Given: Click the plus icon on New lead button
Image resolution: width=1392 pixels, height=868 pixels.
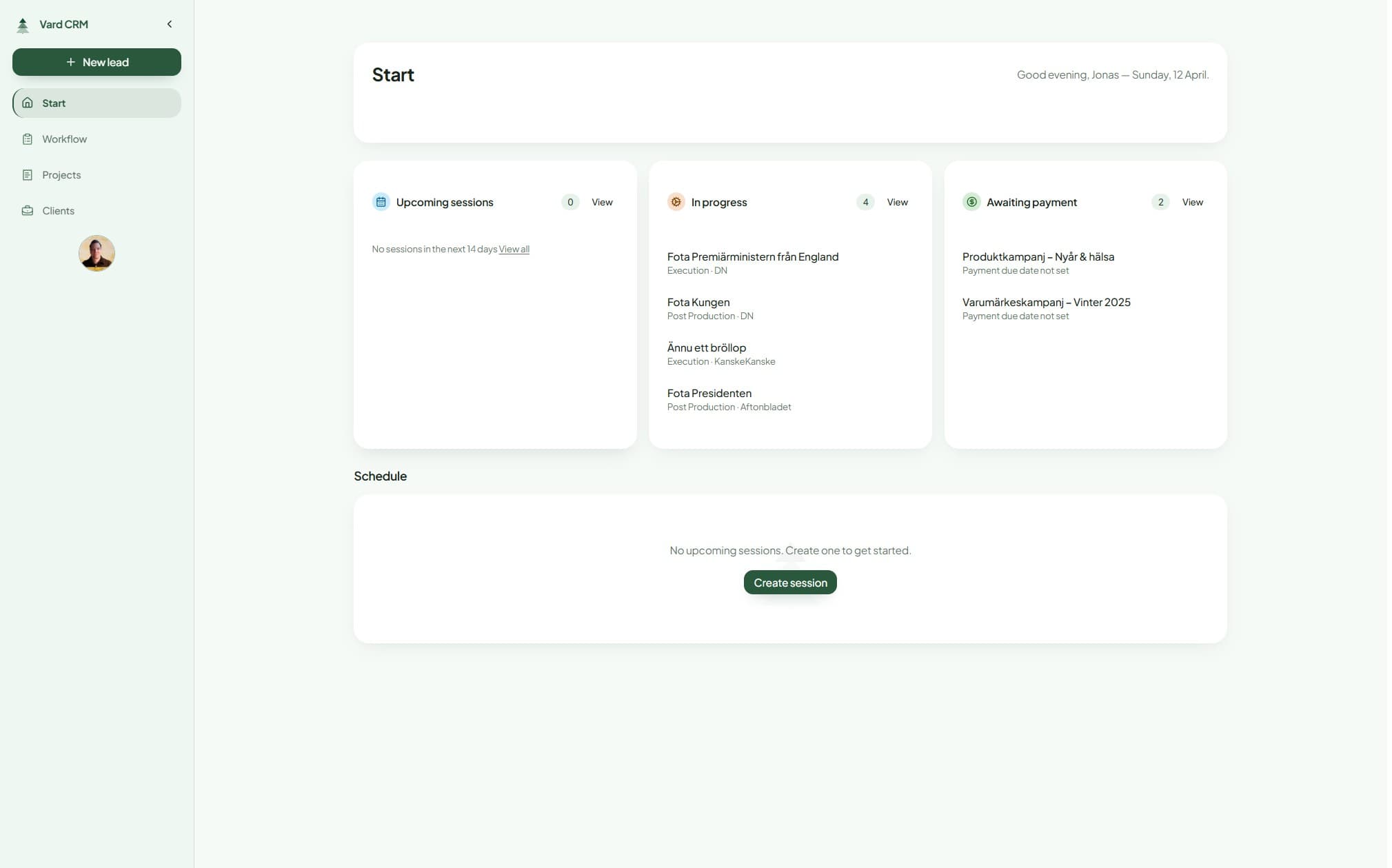Looking at the screenshot, I should point(70,61).
